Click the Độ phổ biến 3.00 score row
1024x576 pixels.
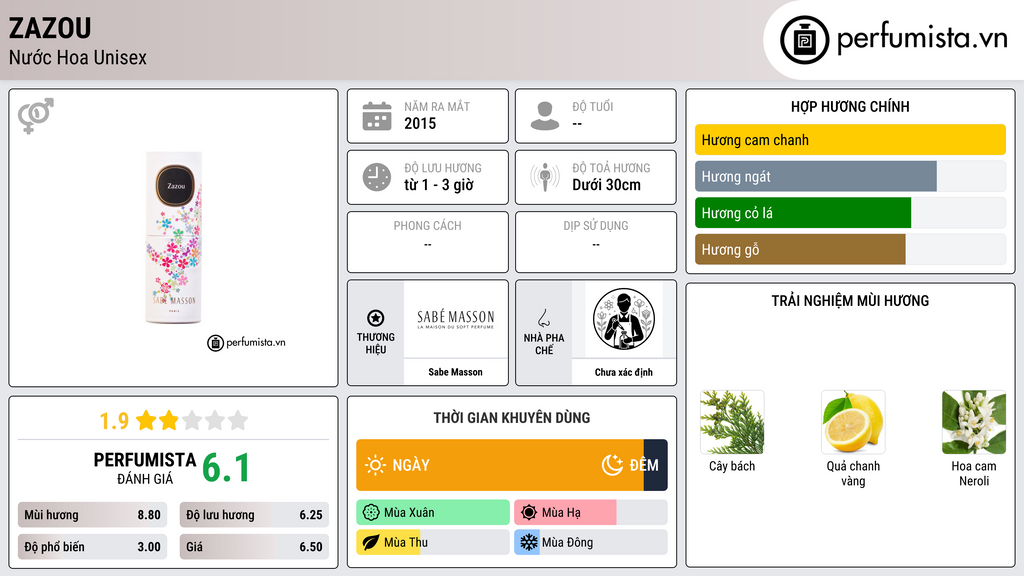click(92, 547)
